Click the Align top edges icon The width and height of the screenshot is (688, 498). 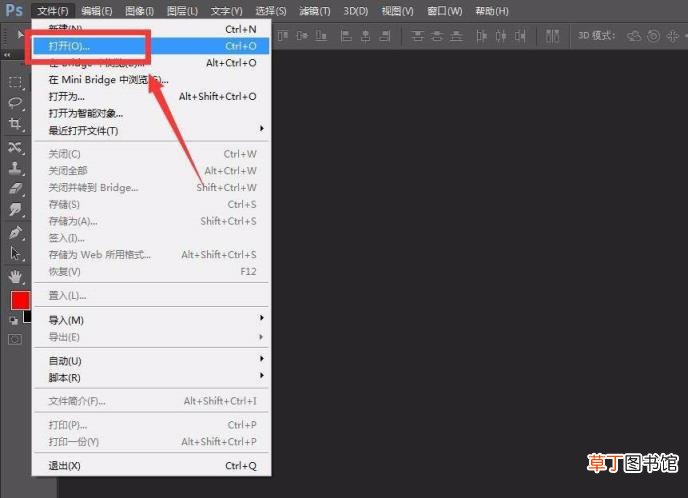(283, 36)
